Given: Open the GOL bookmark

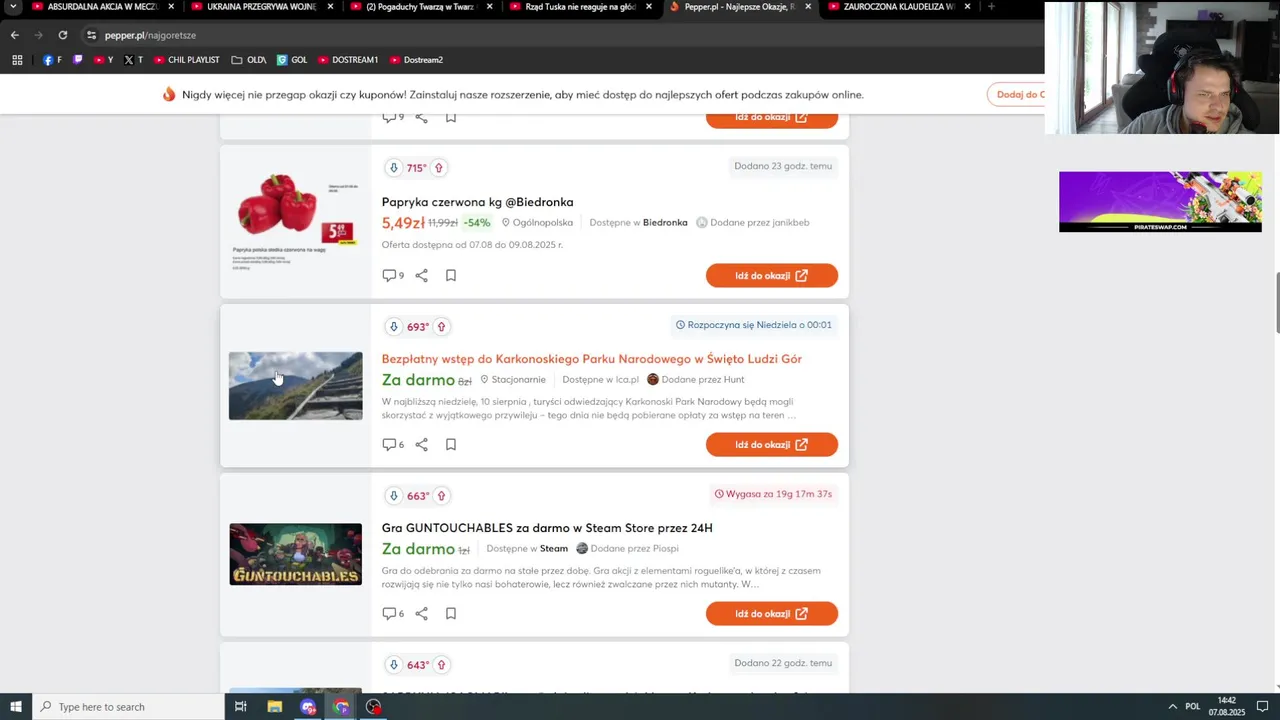Looking at the screenshot, I should tap(292, 60).
